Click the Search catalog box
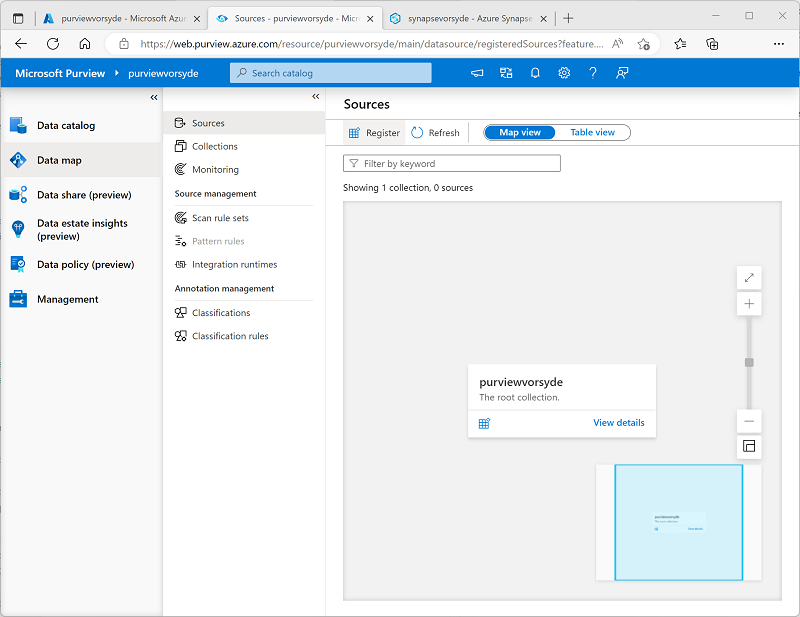This screenshot has width=800, height=617. pyautogui.click(x=331, y=73)
